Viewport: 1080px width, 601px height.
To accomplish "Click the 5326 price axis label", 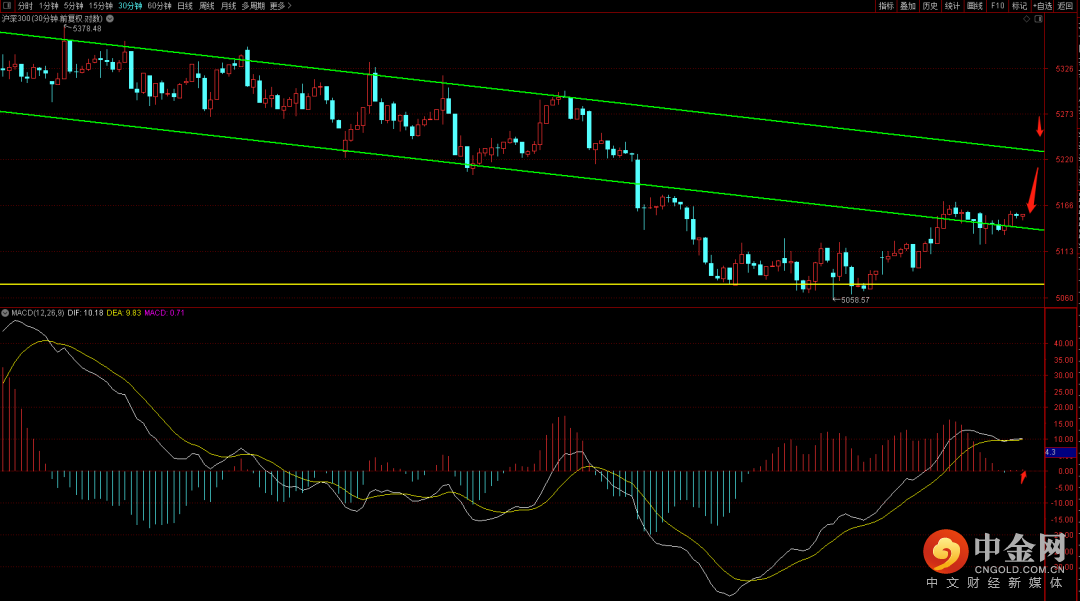I will 1064,69.
